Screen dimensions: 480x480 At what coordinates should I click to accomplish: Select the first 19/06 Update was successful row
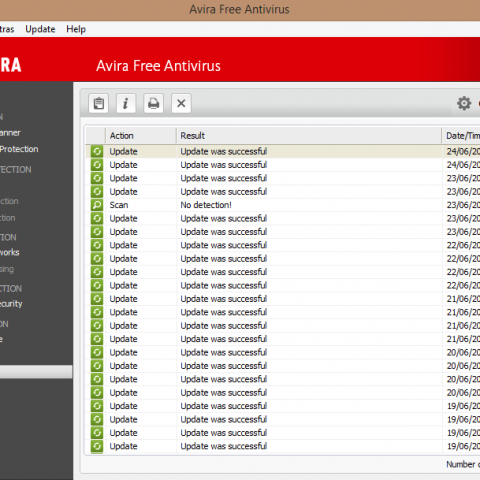coord(283,406)
